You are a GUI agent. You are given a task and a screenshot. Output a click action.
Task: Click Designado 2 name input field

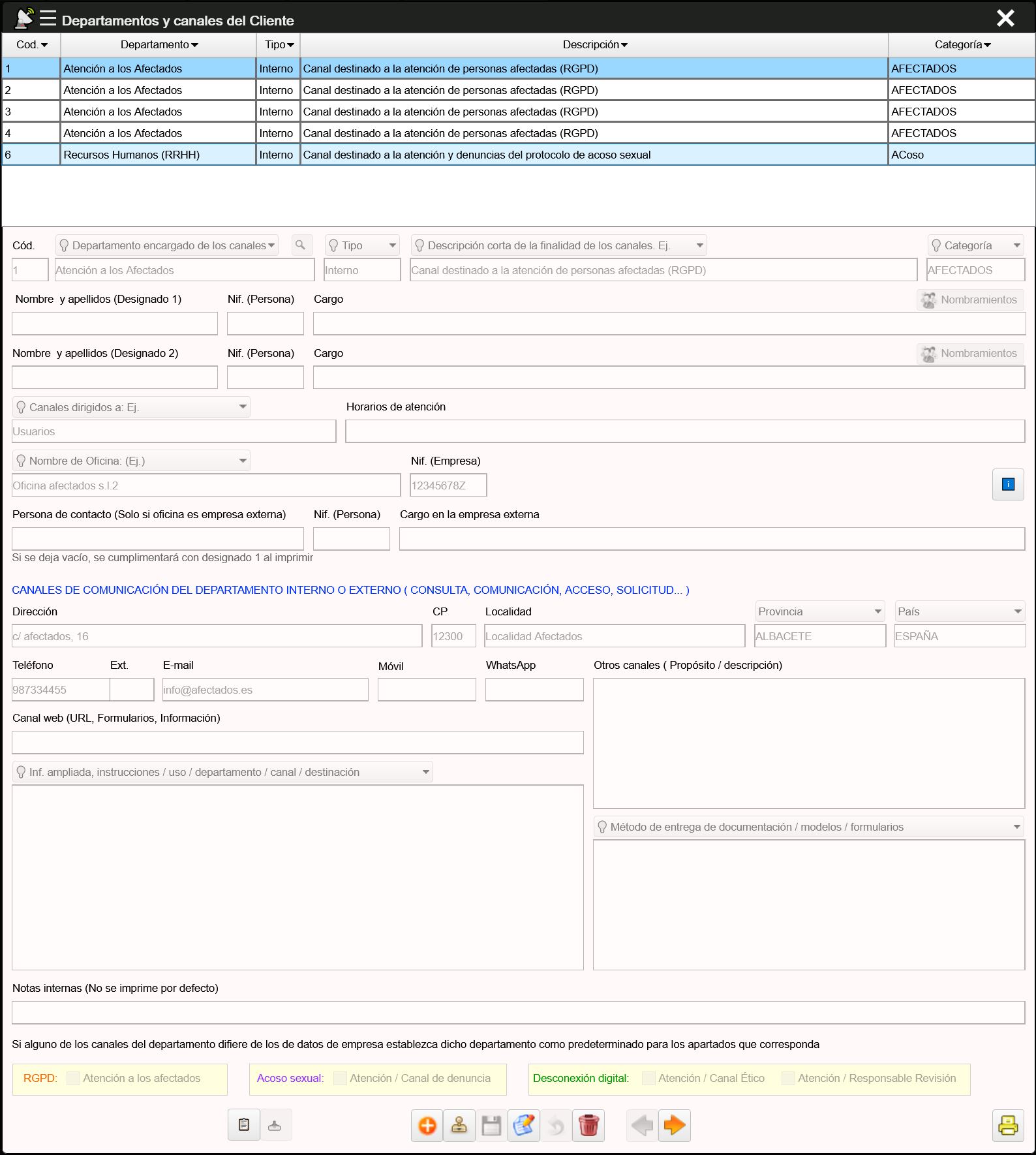pos(115,377)
